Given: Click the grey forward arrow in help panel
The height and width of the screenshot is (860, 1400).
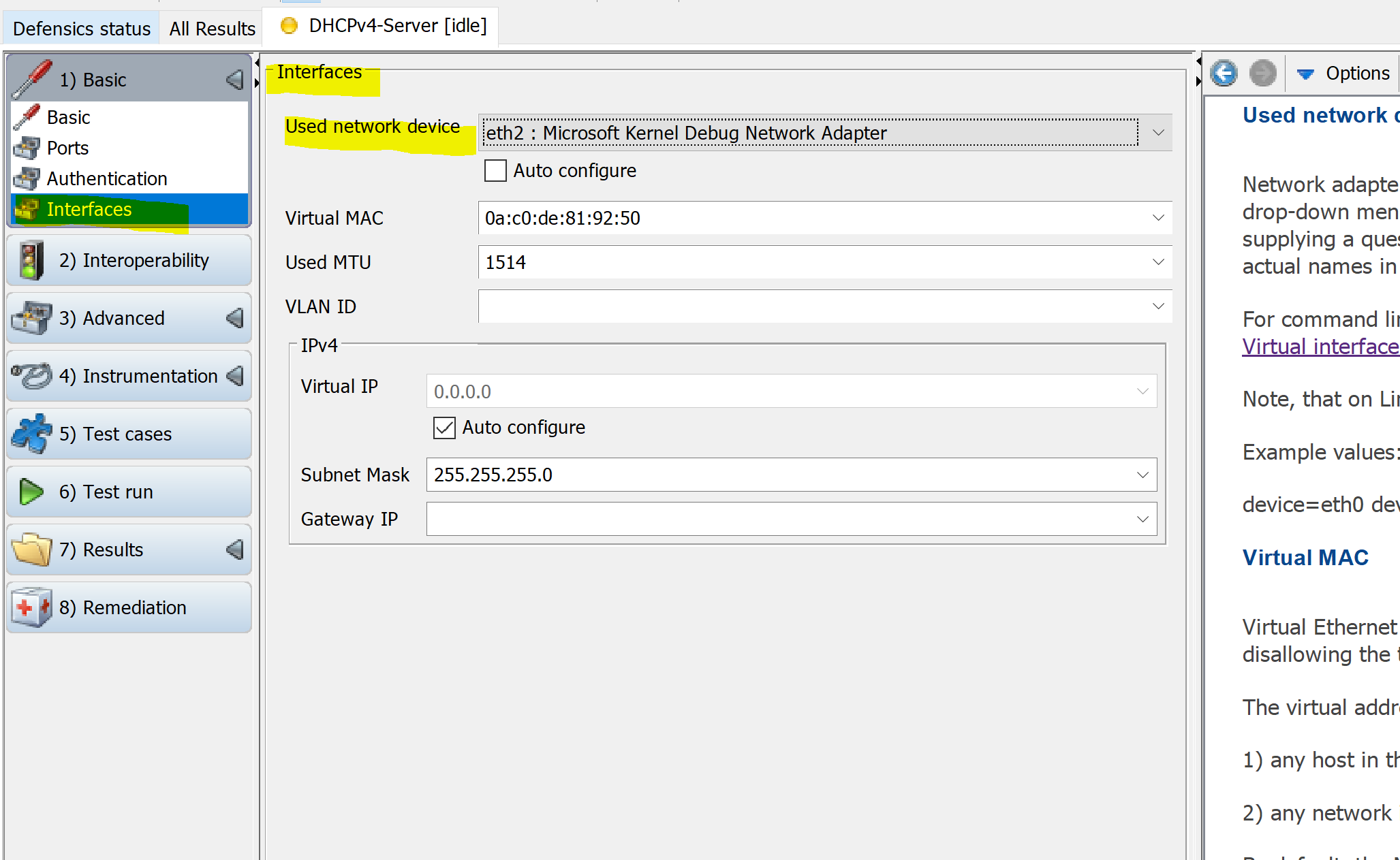Looking at the screenshot, I should pos(1262,73).
